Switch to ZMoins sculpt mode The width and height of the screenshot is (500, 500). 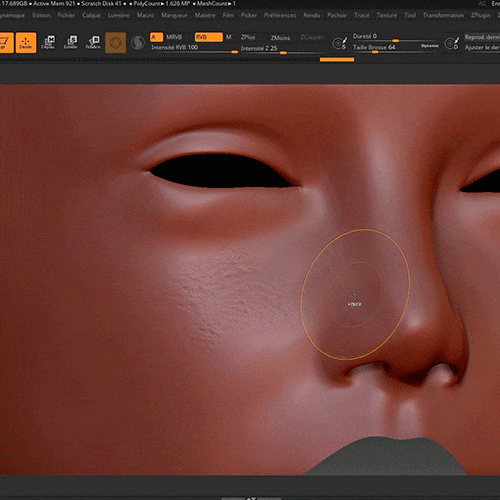click(280, 38)
